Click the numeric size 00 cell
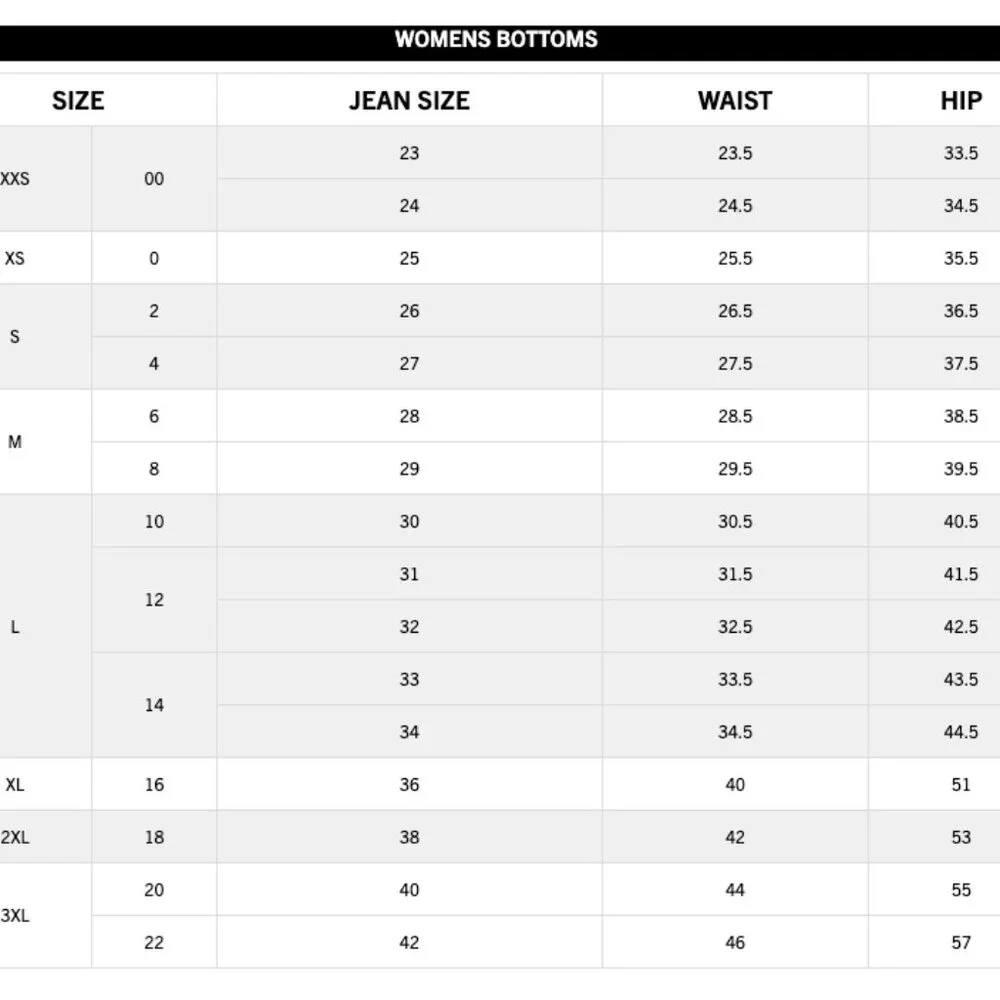The image size is (1000, 1000). click(154, 179)
